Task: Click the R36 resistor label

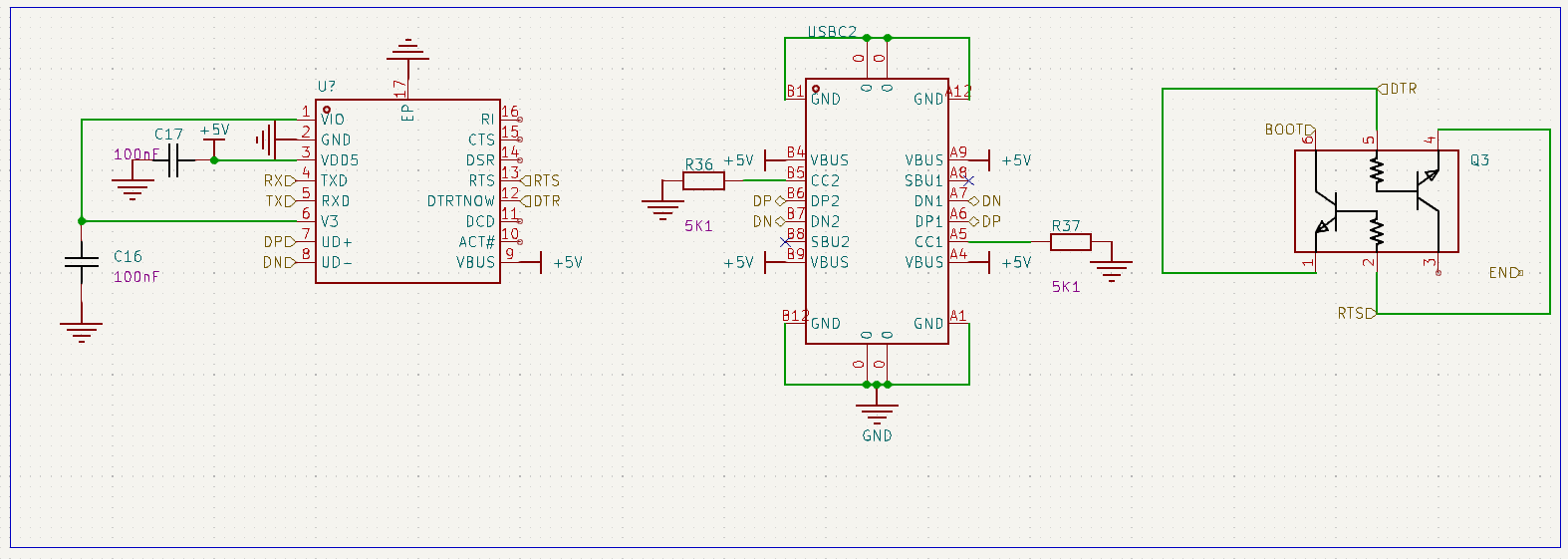Action: pyautogui.click(x=699, y=164)
